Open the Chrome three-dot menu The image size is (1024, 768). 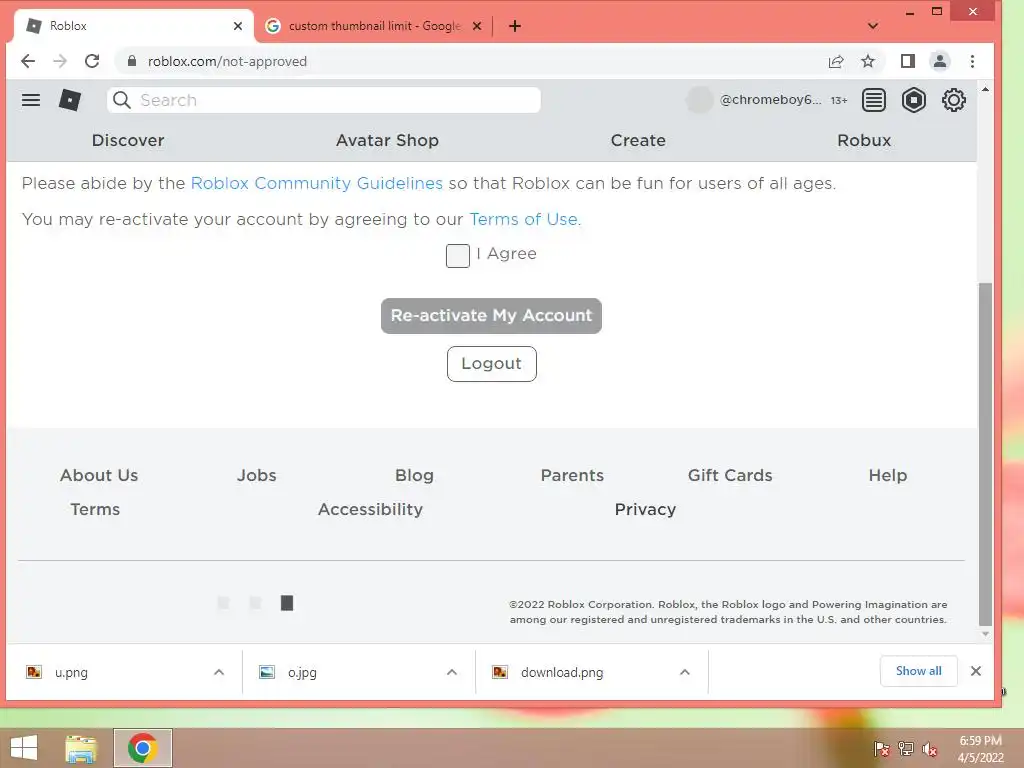pyautogui.click(x=972, y=61)
